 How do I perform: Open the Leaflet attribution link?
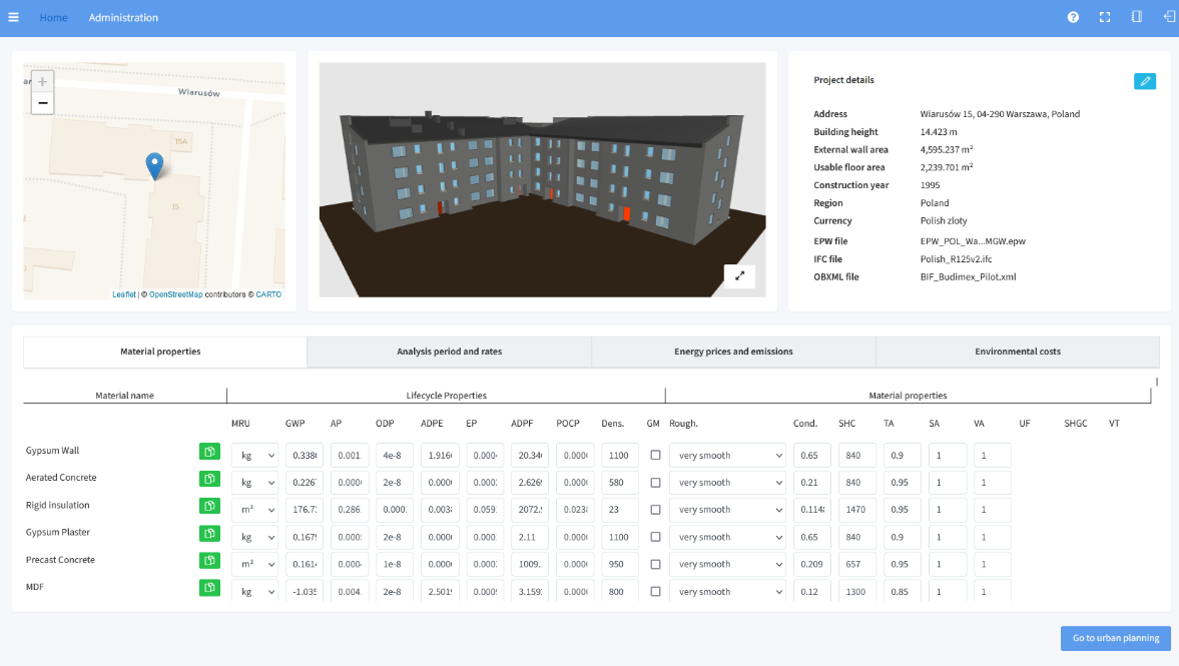[x=124, y=295]
